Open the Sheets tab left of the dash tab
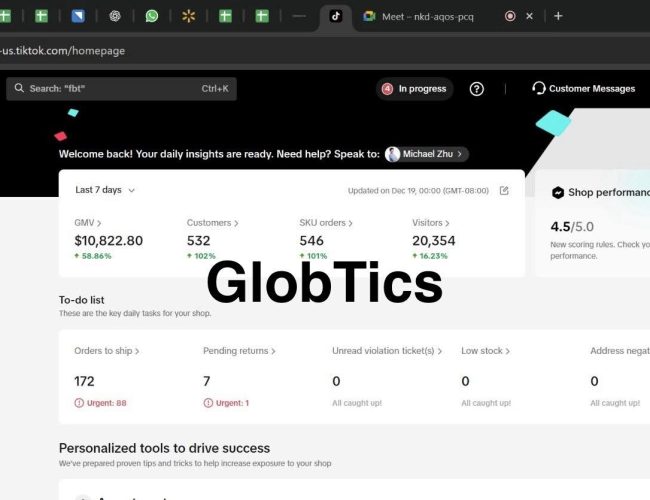This screenshot has width=650, height=500. pos(262,16)
